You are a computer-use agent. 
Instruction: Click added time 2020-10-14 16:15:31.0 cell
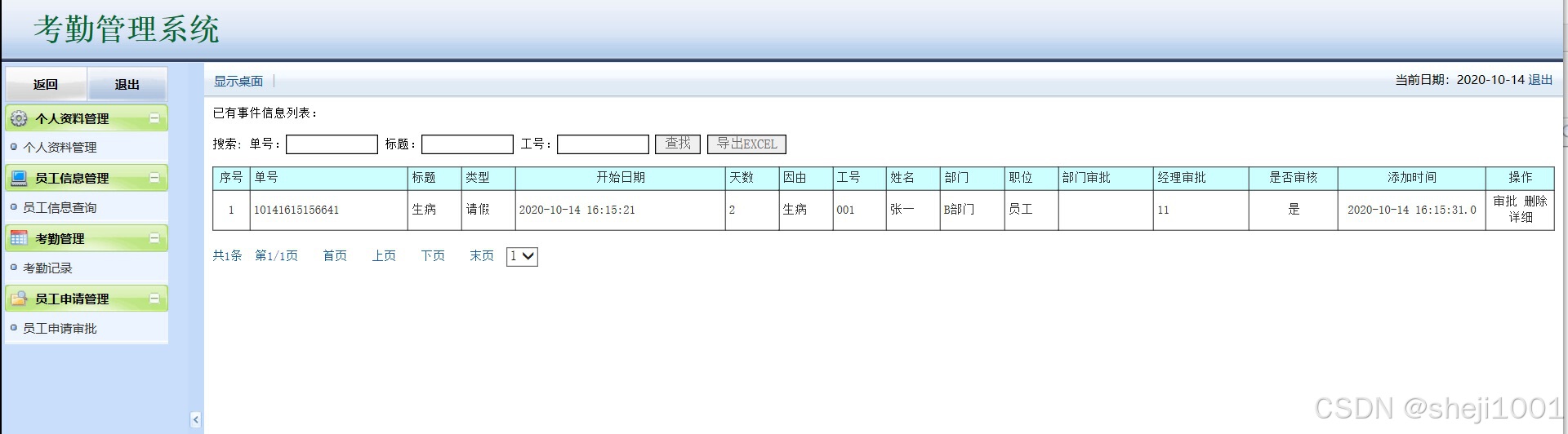[1412, 210]
